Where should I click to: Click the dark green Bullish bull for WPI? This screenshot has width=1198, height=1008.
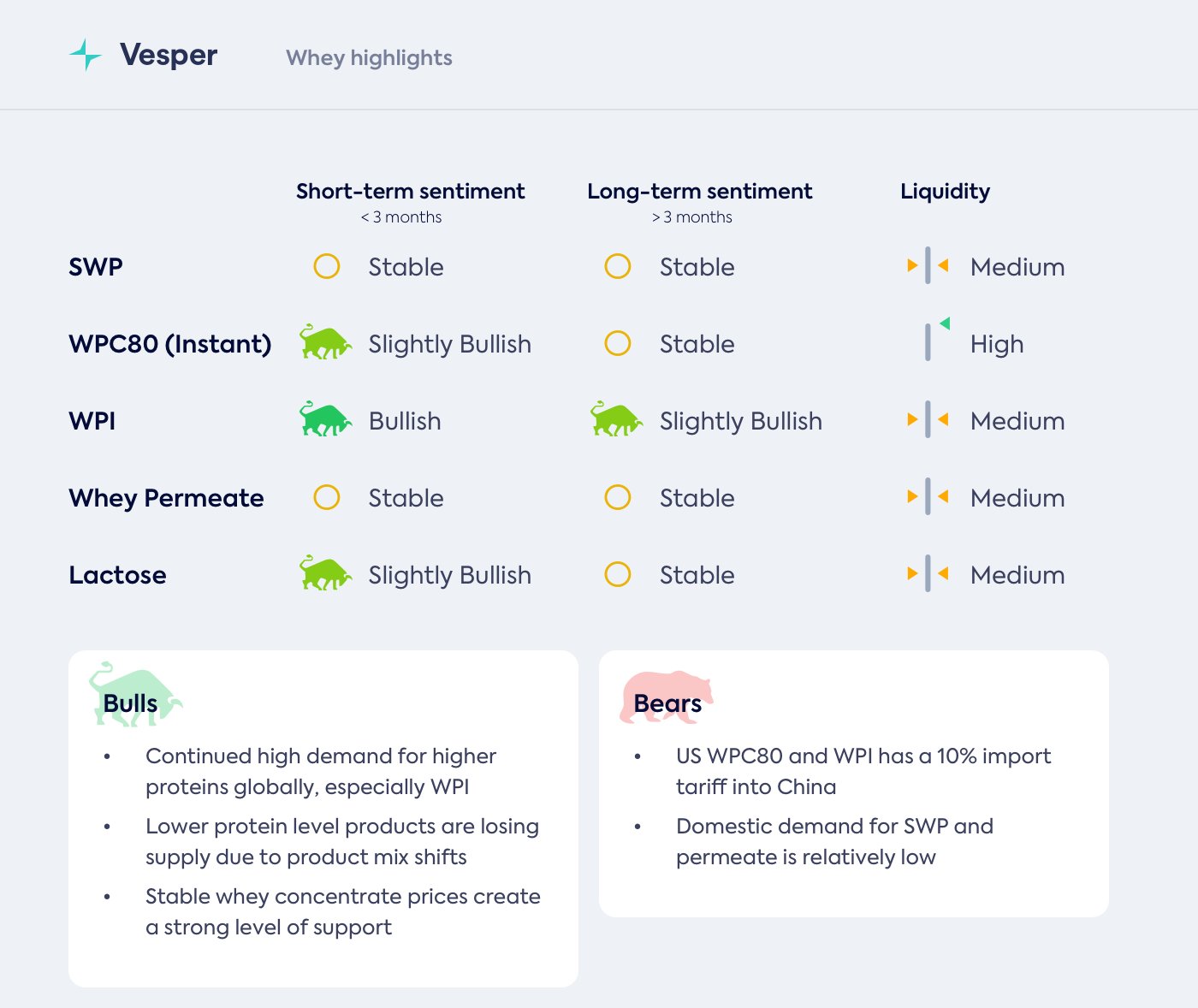click(325, 420)
